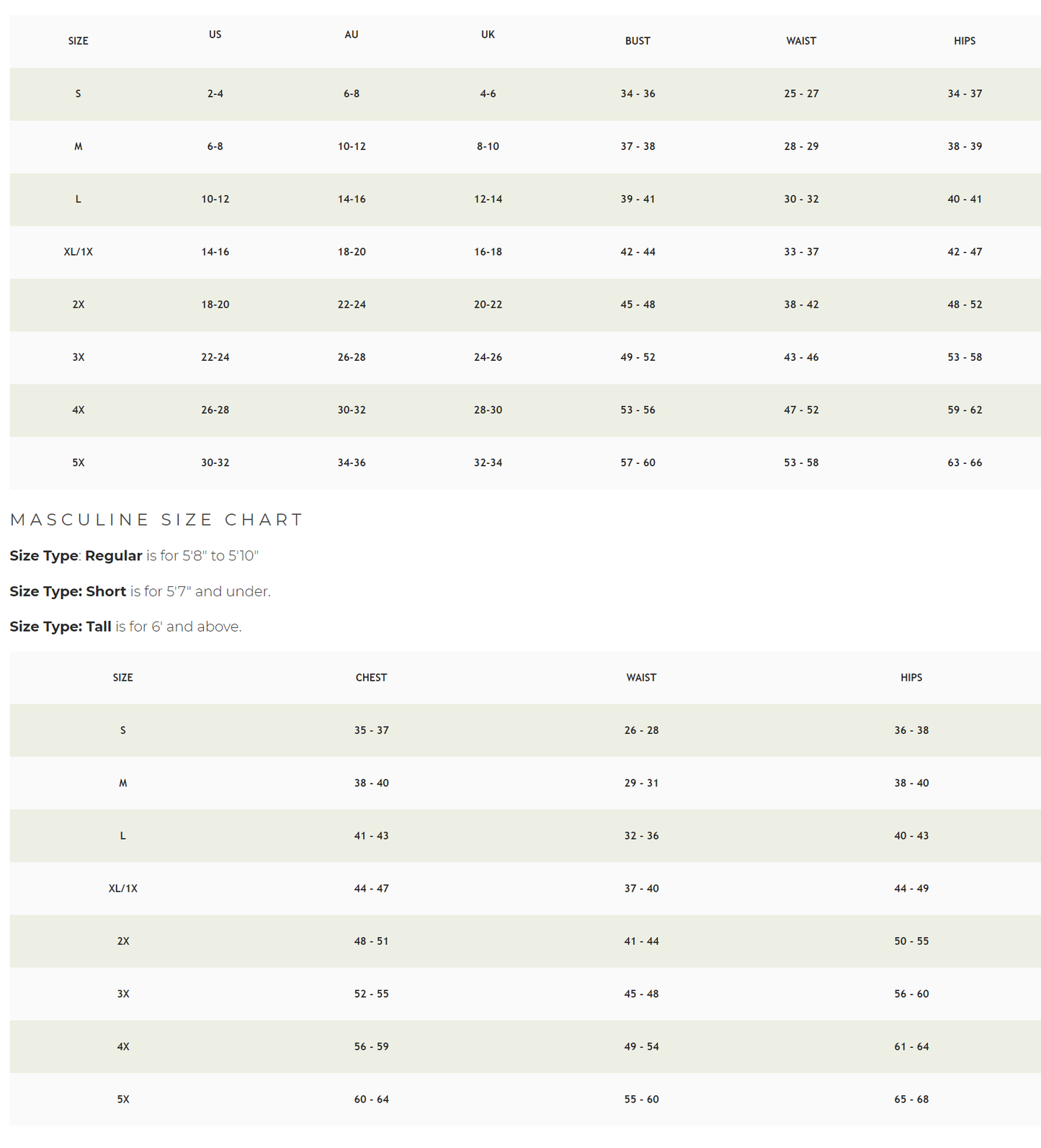Select the 'Size Type: Tall' description line
The height and width of the screenshot is (1148, 1041).
[125, 627]
